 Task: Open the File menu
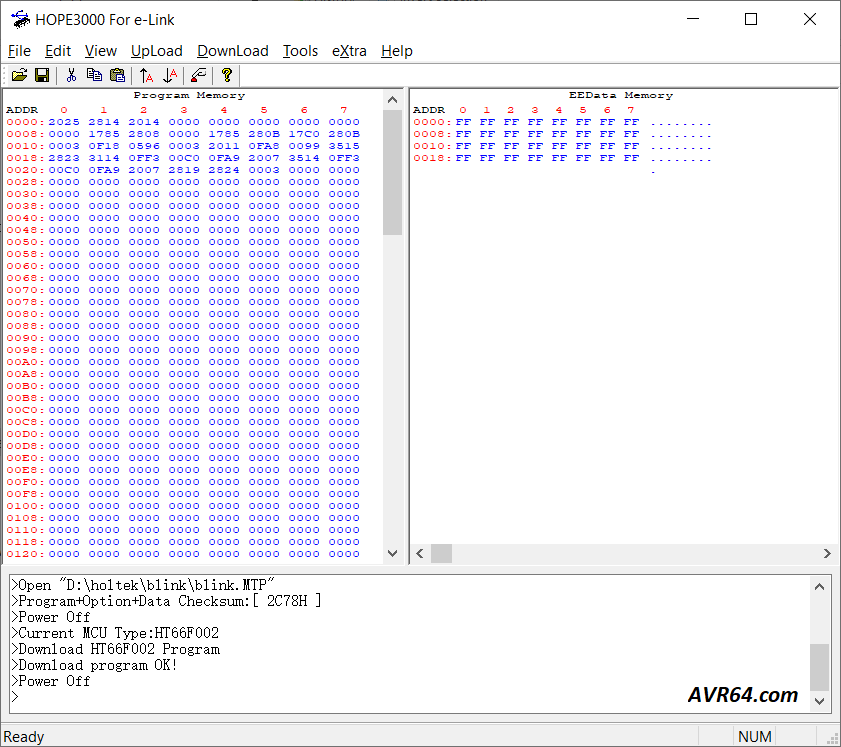point(19,51)
